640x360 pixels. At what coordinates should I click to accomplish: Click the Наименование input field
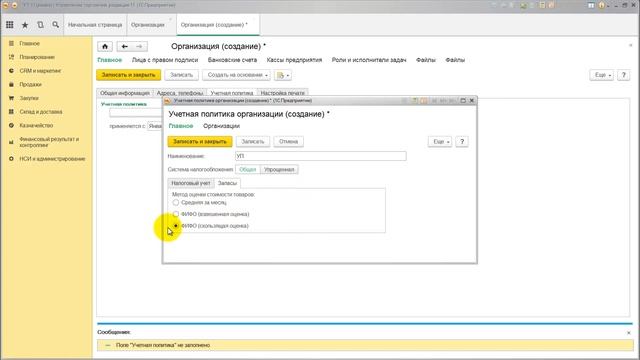321,156
